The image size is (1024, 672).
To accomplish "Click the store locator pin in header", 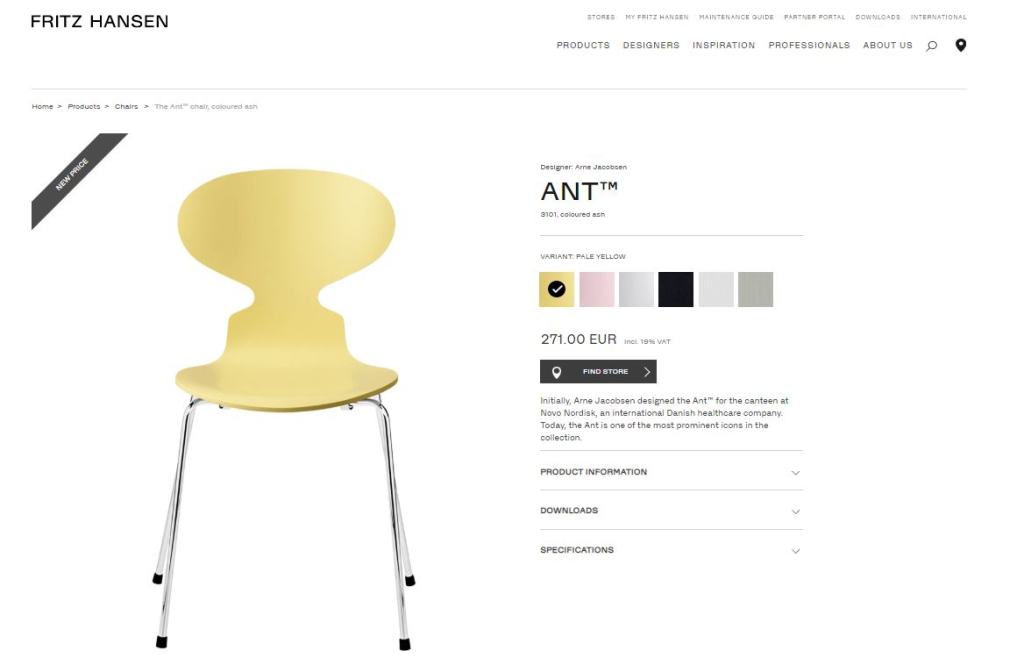I will pos(960,45).
